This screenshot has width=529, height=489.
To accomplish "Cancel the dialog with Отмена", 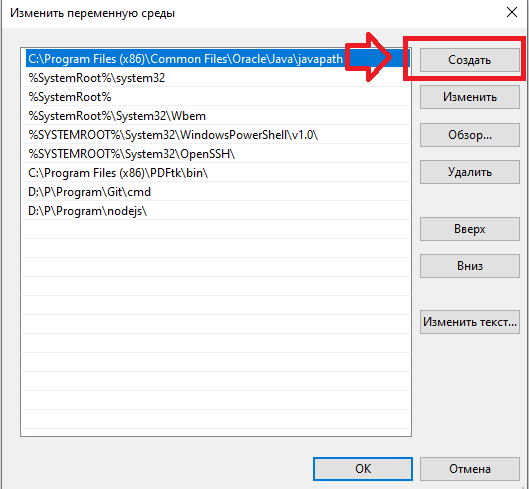I will click(x=470, y=469).
